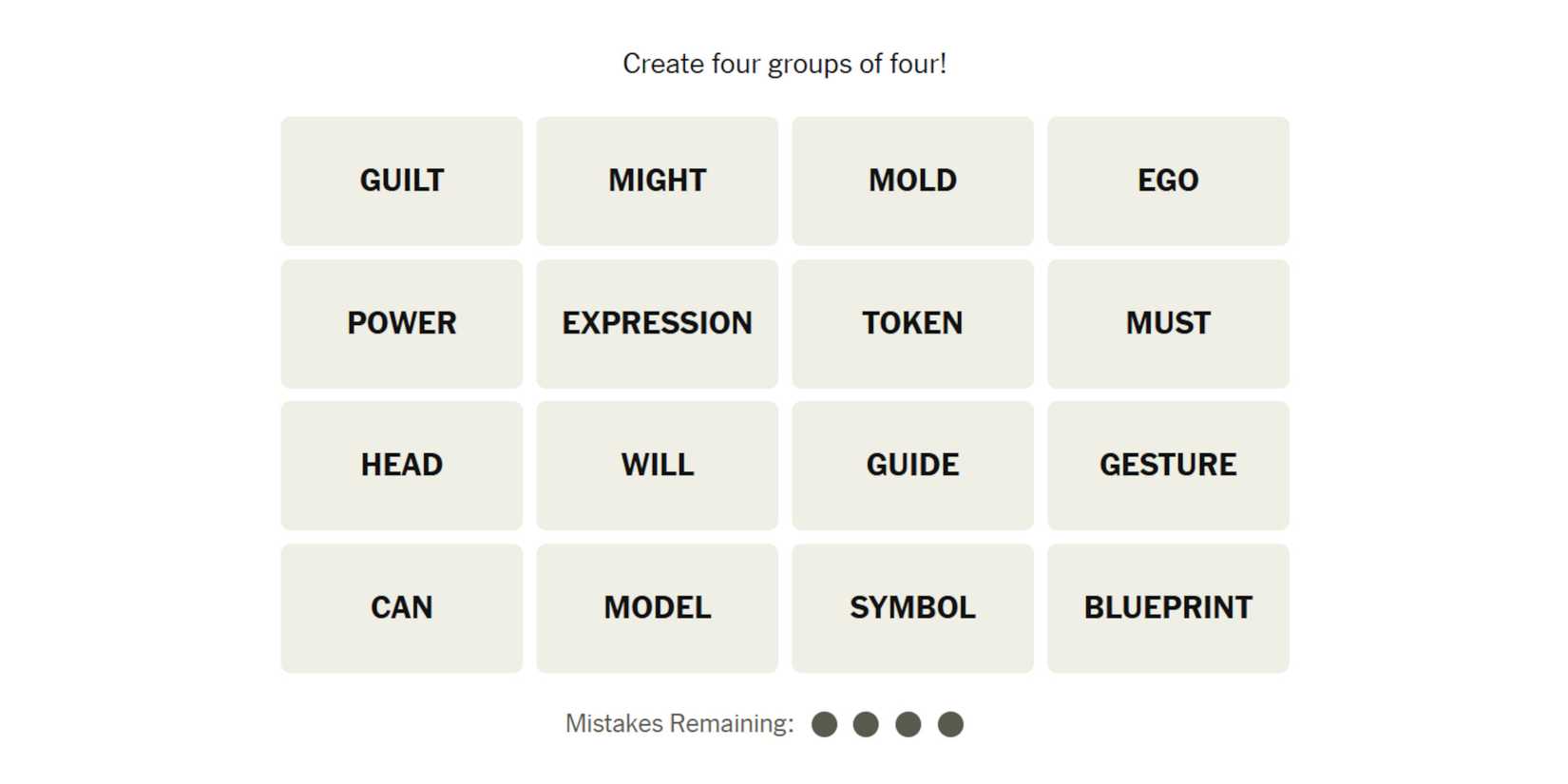
Task: Select the BLUEPRINT tile
Action: (x=1168, y=607)
